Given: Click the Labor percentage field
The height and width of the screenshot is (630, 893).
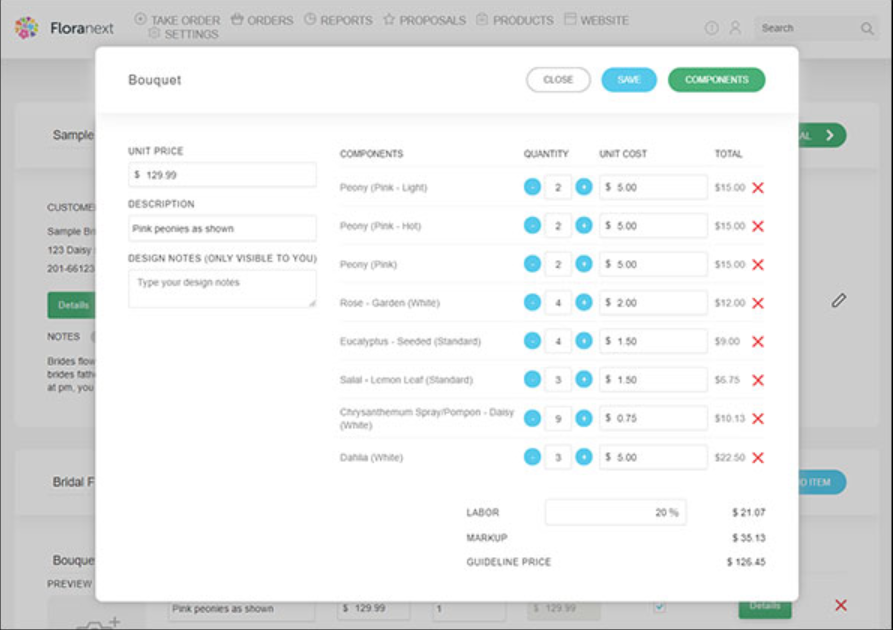Looking at the screenshot, I should tap(615, 513).
